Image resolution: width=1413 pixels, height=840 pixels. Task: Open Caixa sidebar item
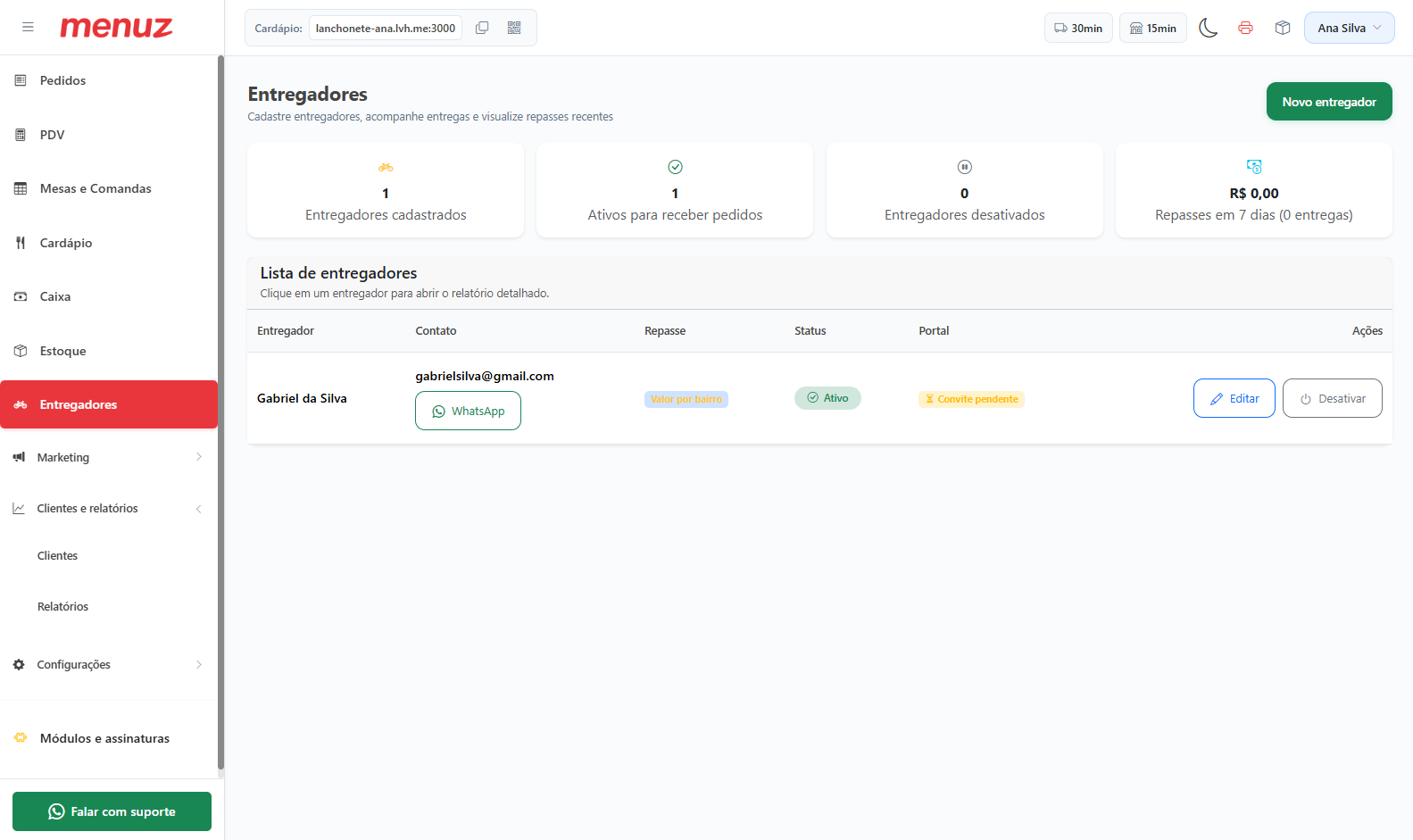pyautogui.click(x=109, y=296)
